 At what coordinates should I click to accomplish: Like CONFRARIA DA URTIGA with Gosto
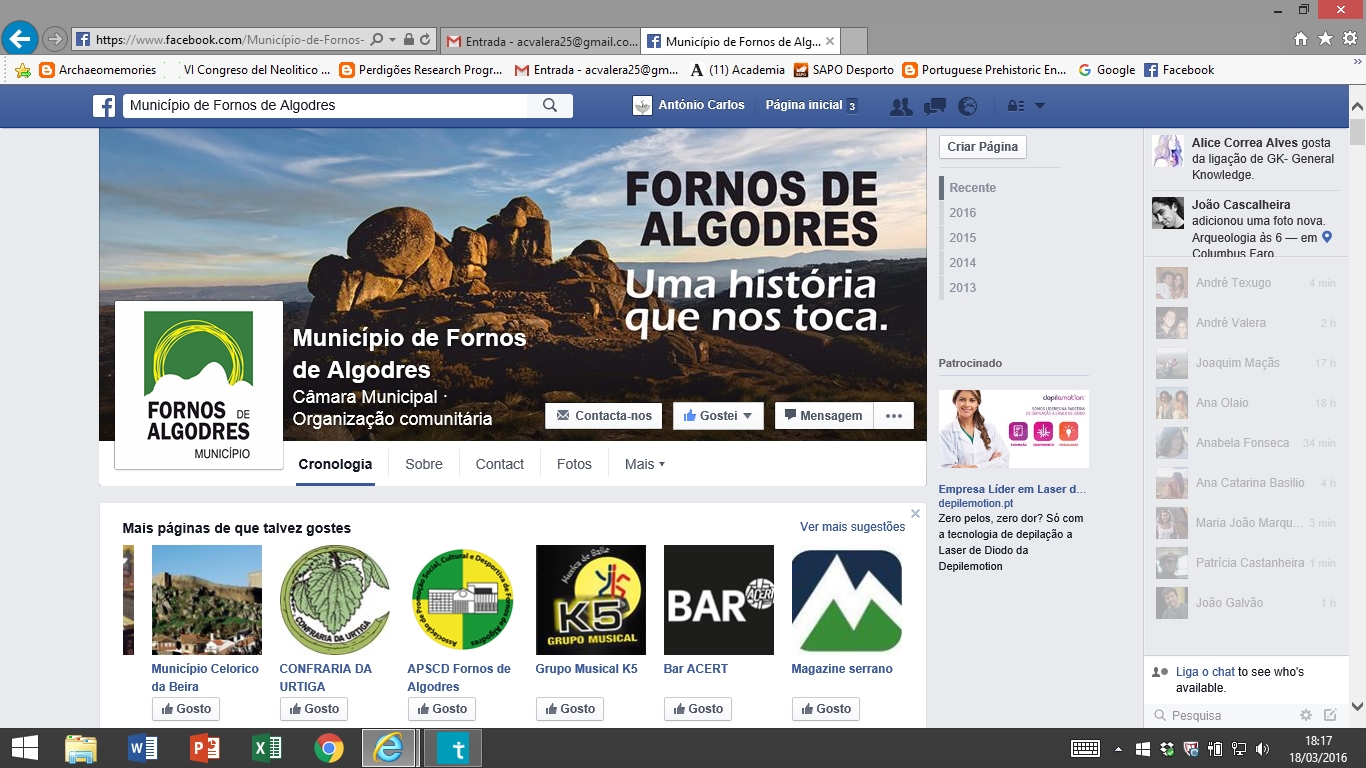tap(313, 709)
